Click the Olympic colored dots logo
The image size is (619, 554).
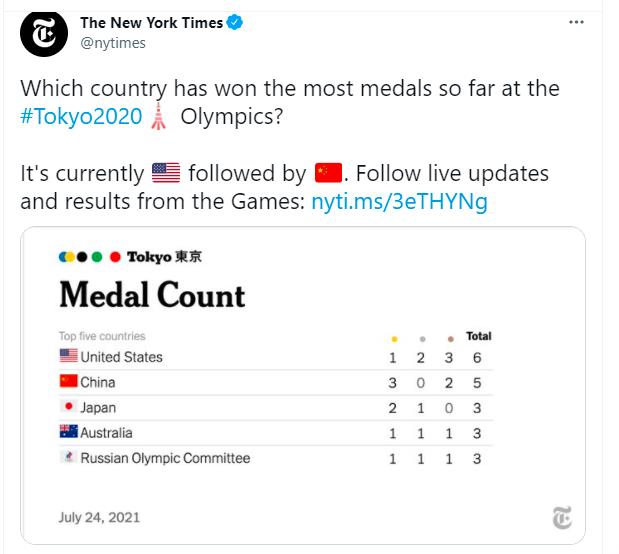(90, 257)
